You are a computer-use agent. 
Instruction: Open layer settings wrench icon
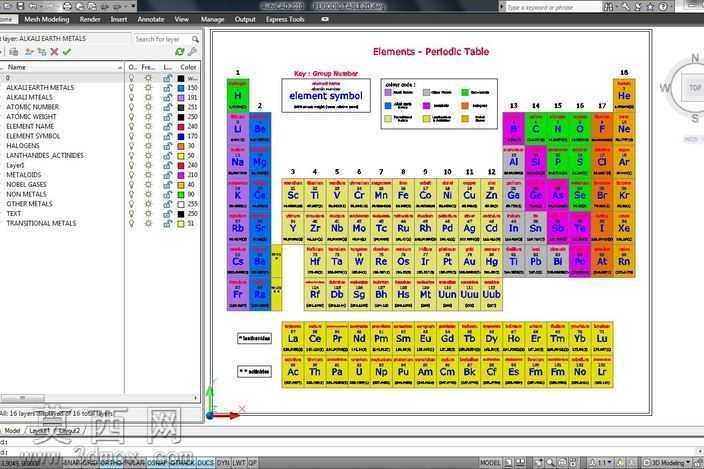pyautogui.click(x=193, y=51)
